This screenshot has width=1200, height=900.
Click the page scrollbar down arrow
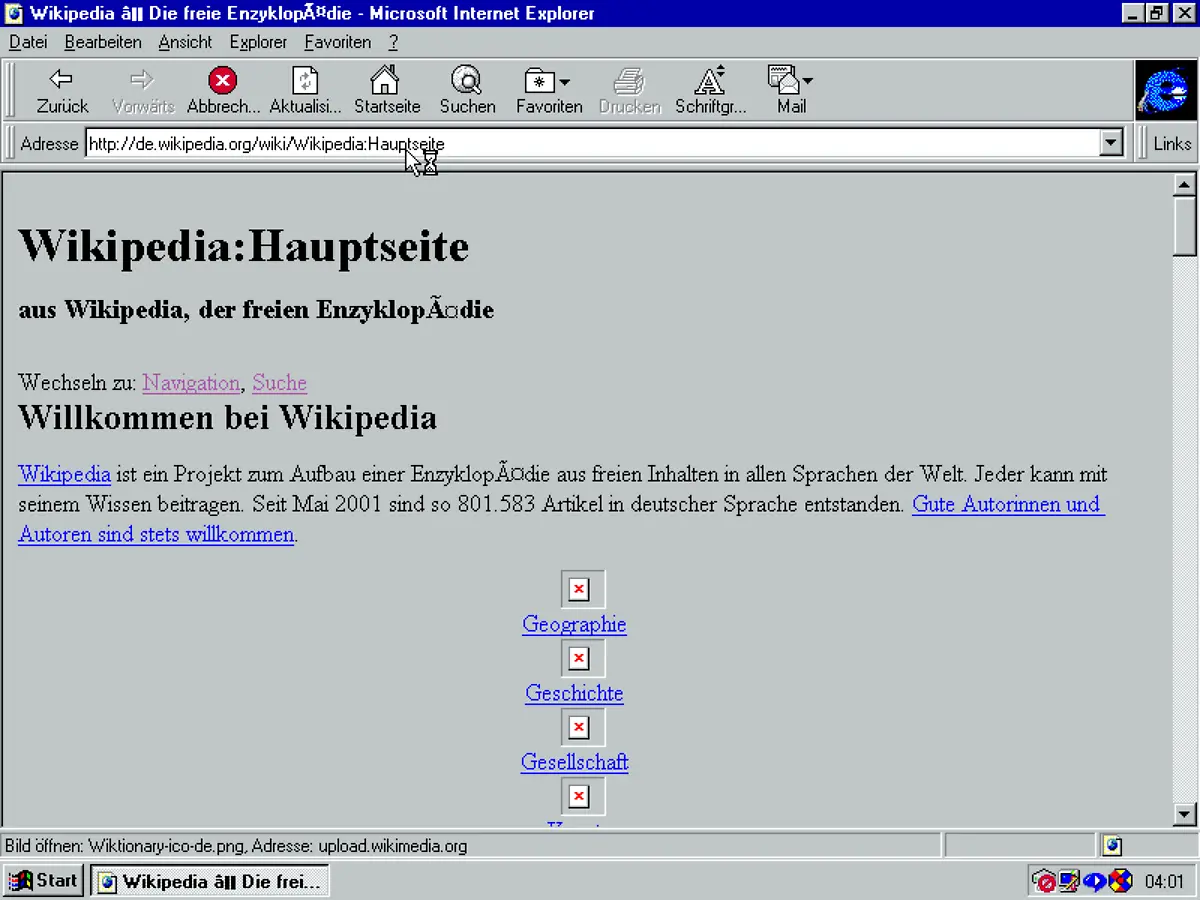(1183, 814)
